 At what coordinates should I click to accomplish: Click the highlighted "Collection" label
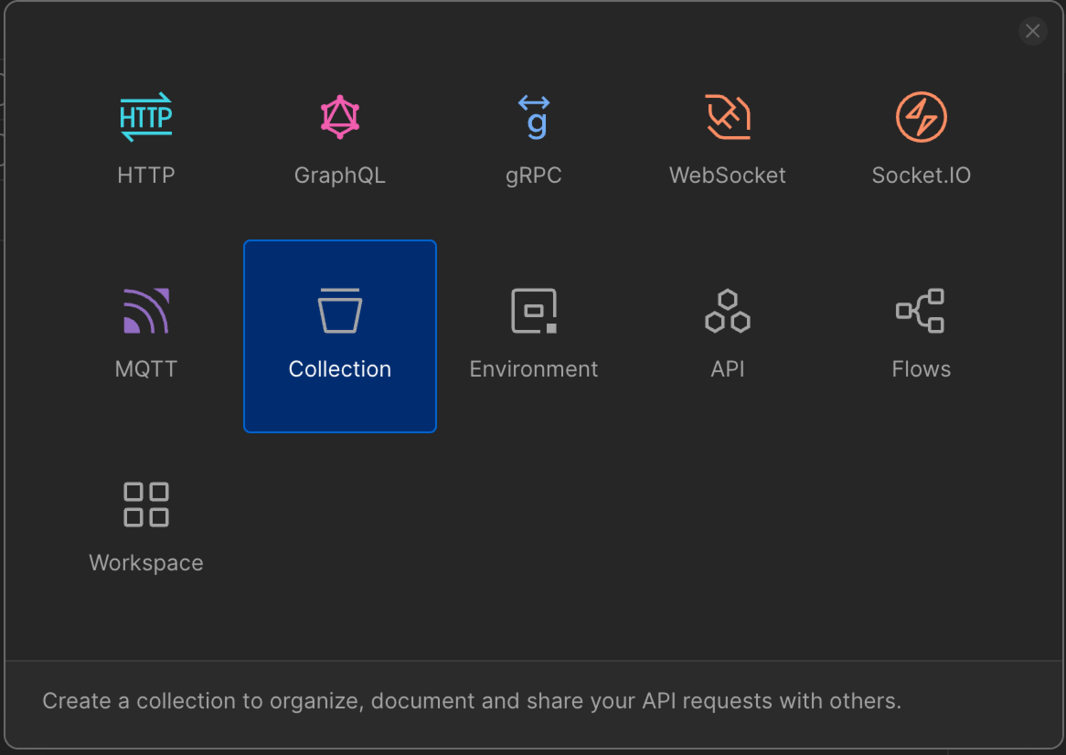340,369
